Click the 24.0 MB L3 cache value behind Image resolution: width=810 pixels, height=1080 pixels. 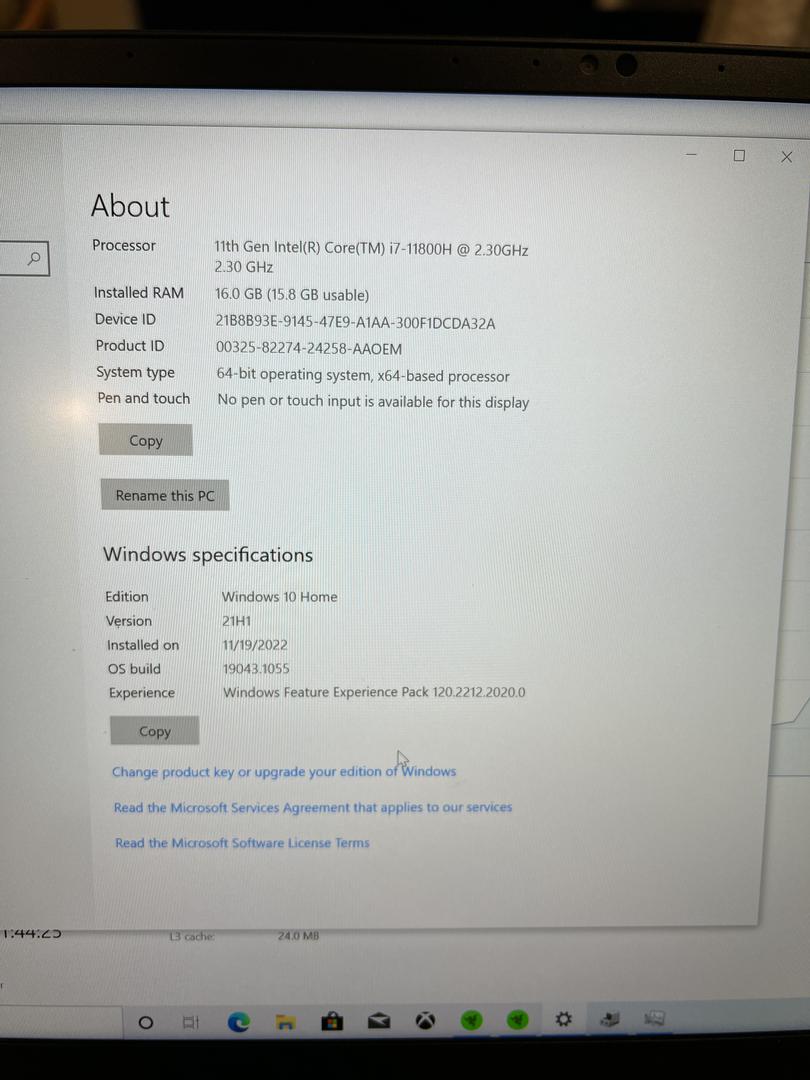click(x=298, y=936)
